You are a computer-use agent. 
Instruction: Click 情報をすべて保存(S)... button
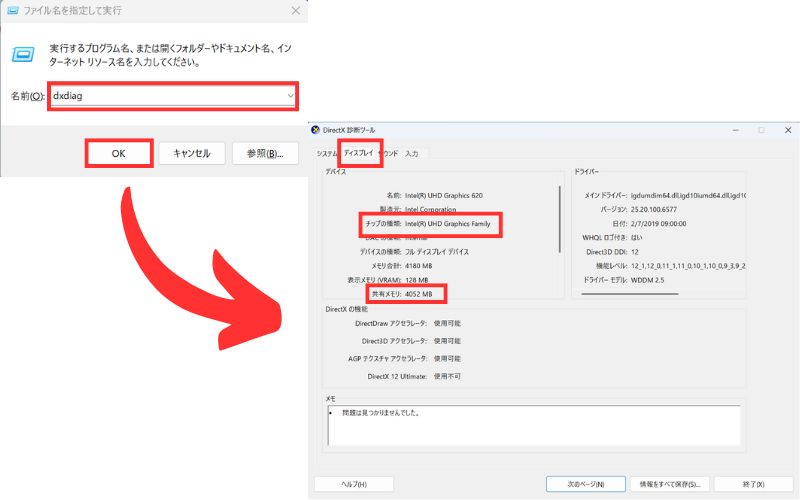coord(669,484)
